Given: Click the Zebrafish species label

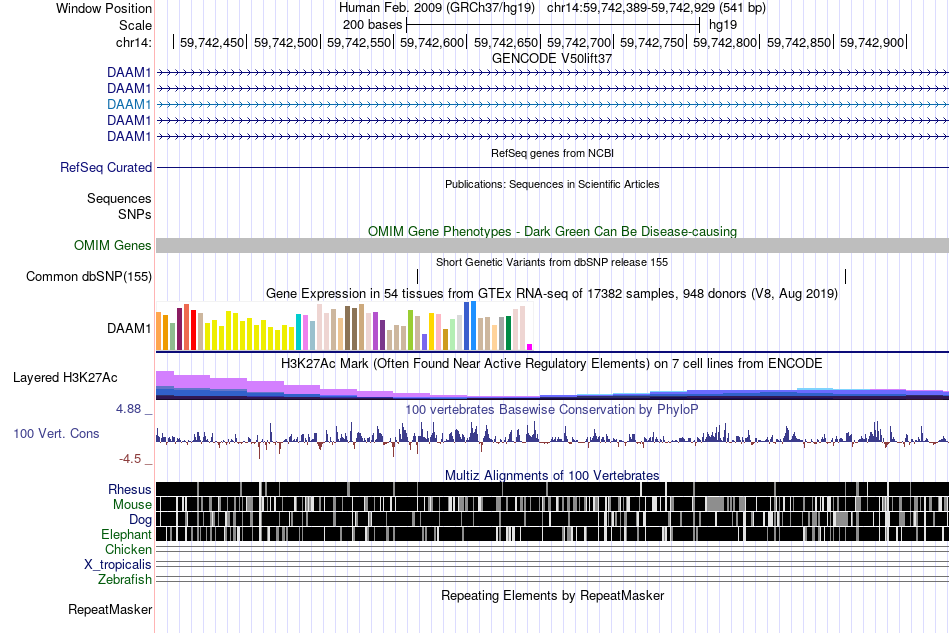Looking at the screenshot, I should (125, 580).
